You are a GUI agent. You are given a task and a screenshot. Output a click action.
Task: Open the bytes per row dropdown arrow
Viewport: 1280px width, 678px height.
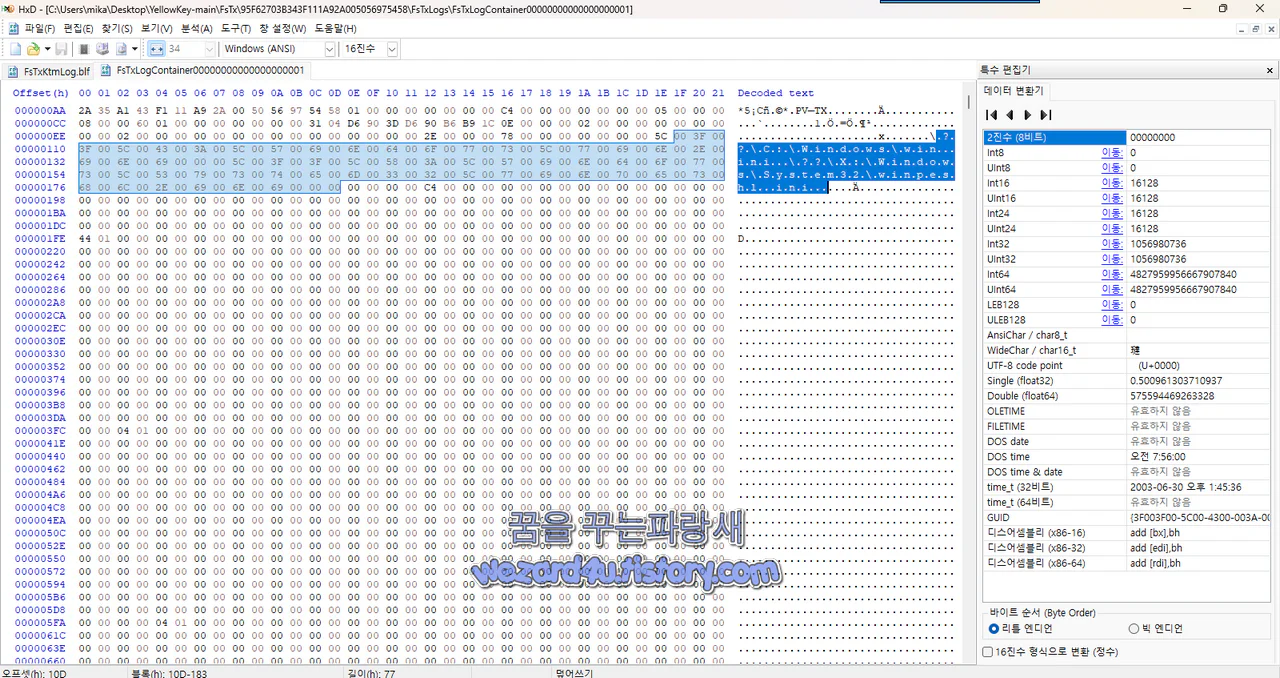[x=210, y=49]
